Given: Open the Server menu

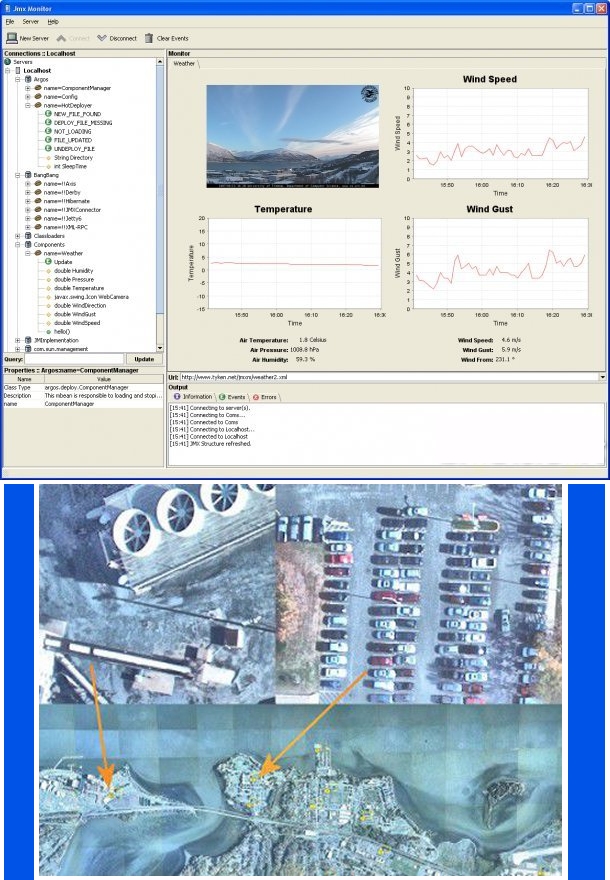Looking at the screenshot, I should pyautogui.click(x=31, y=20).
